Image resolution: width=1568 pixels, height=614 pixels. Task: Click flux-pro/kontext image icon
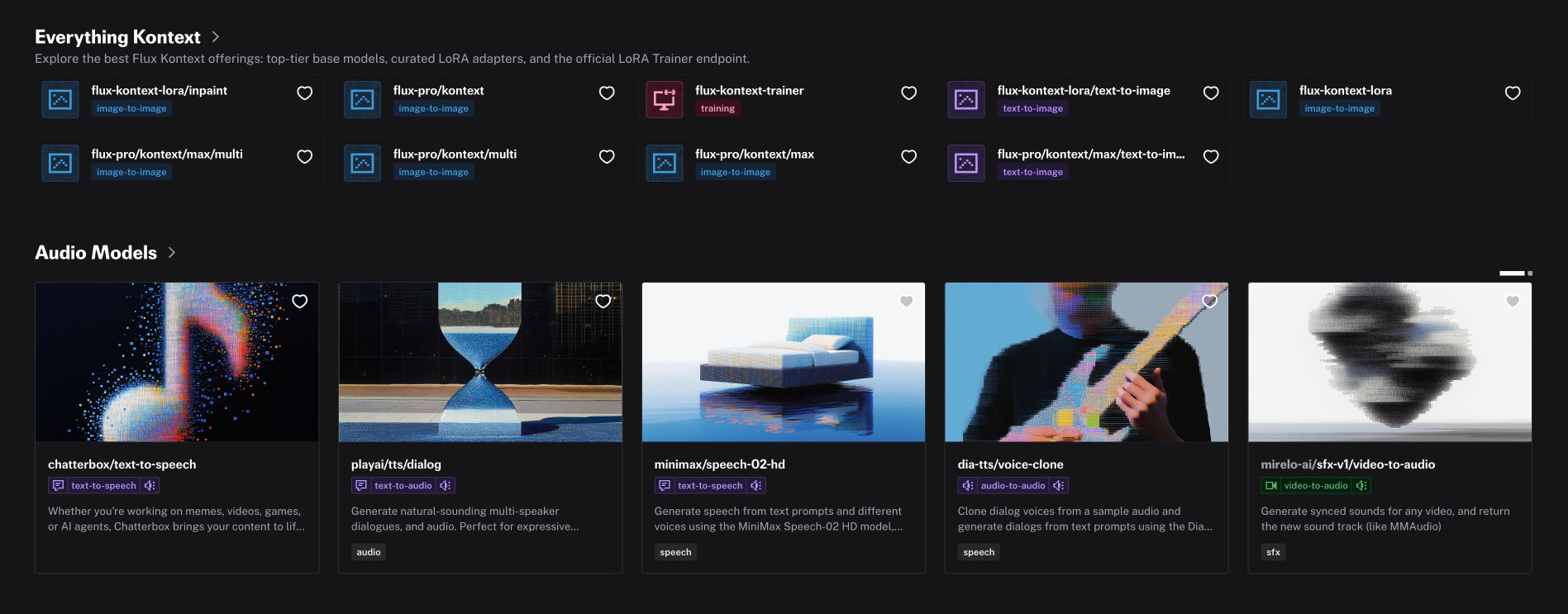click(362, 100)
